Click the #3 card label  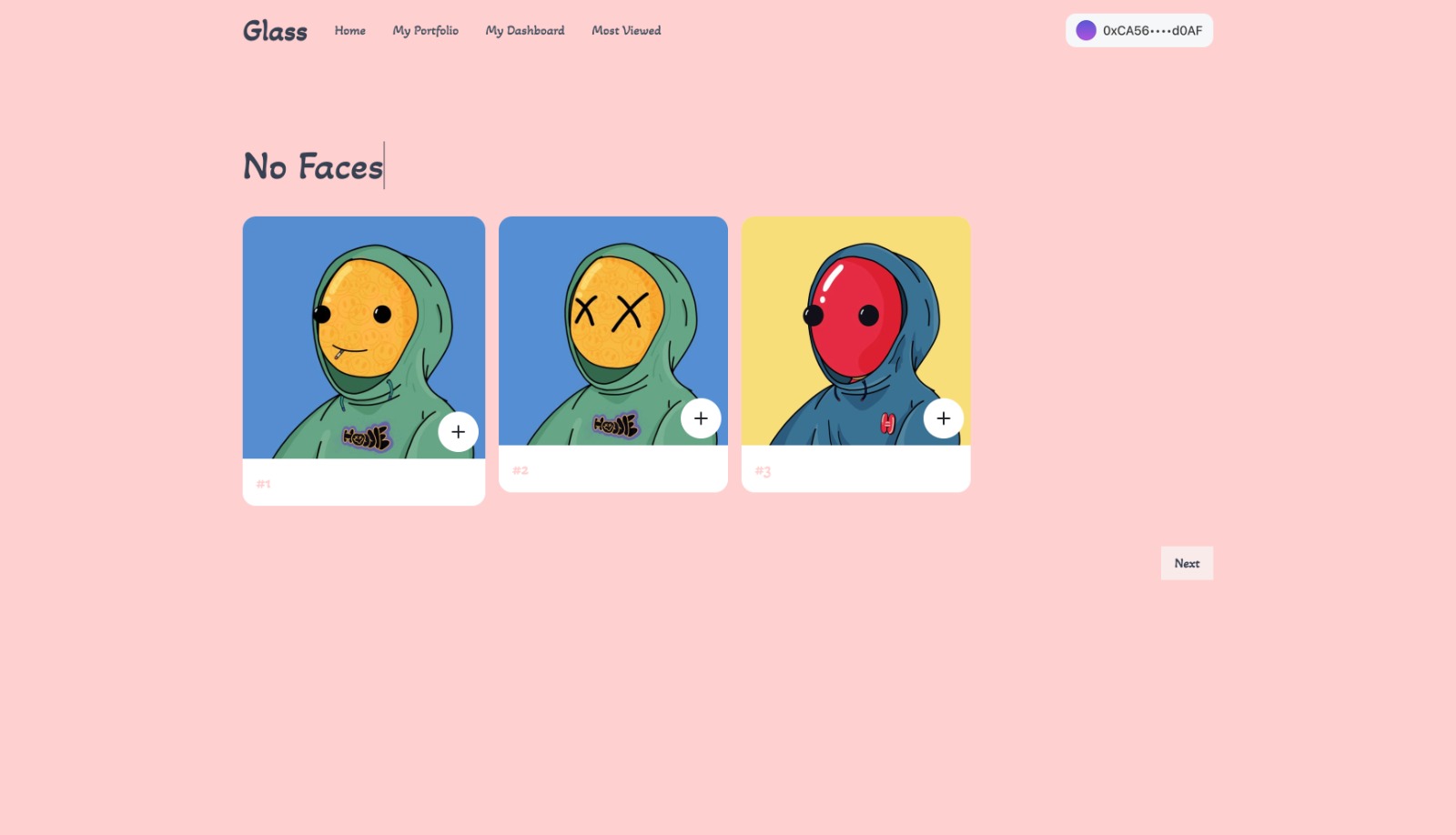(763, 471)
